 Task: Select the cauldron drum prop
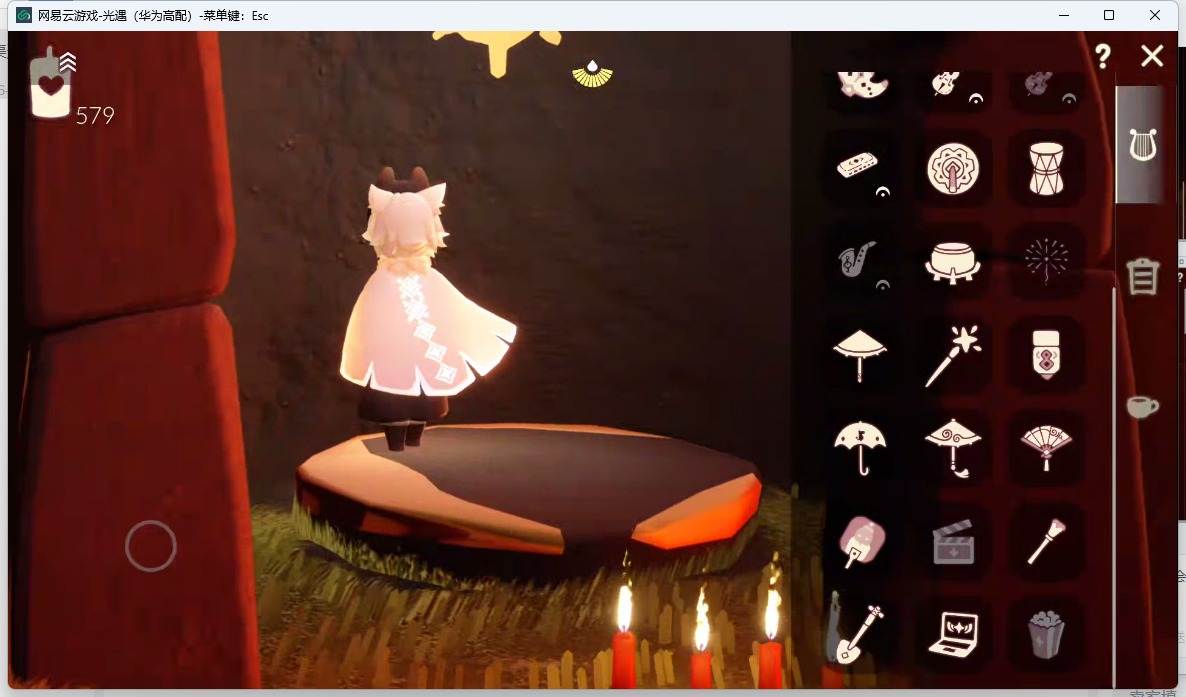click(x=952, y=262)
